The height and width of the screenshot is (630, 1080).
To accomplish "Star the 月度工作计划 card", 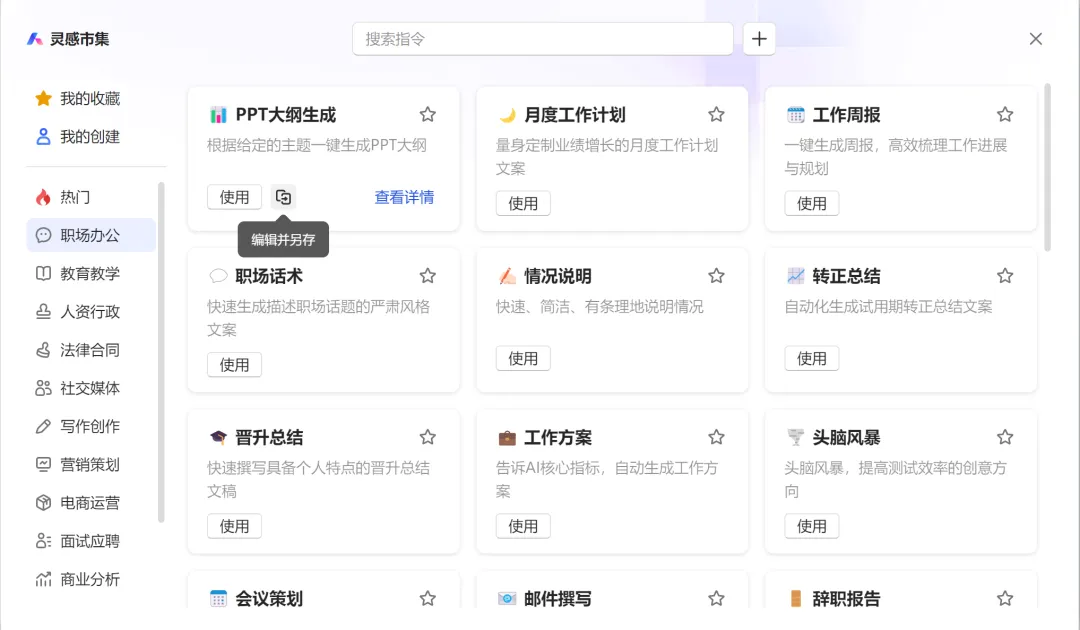I will coord(716,114).
